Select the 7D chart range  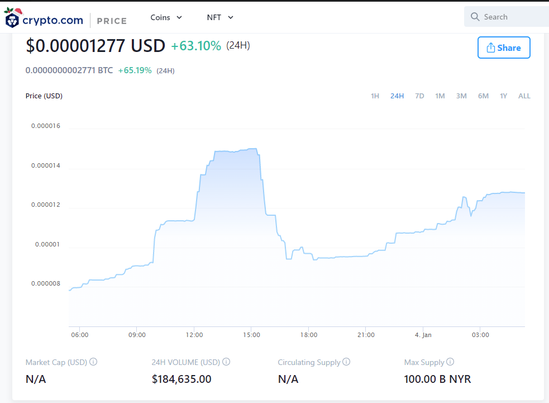tap(419, 96)
